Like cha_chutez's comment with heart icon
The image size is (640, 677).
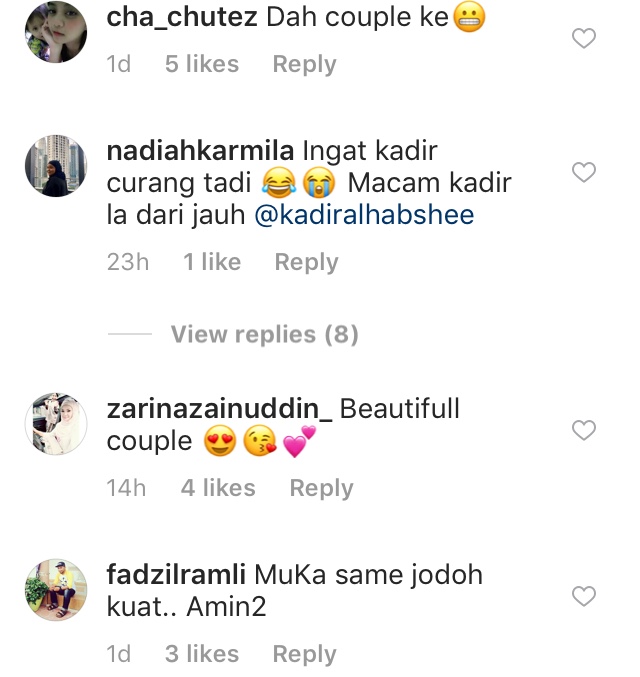(x=584, y=38)
